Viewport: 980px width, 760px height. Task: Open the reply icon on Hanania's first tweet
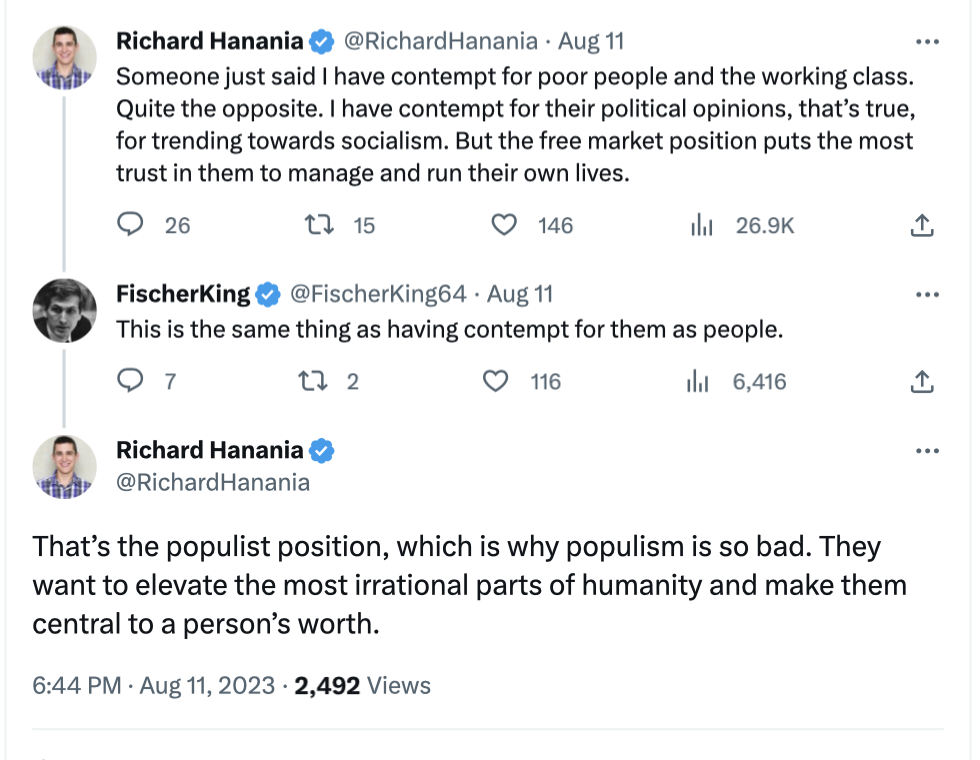pyautogui.click(x=130, y=225)
